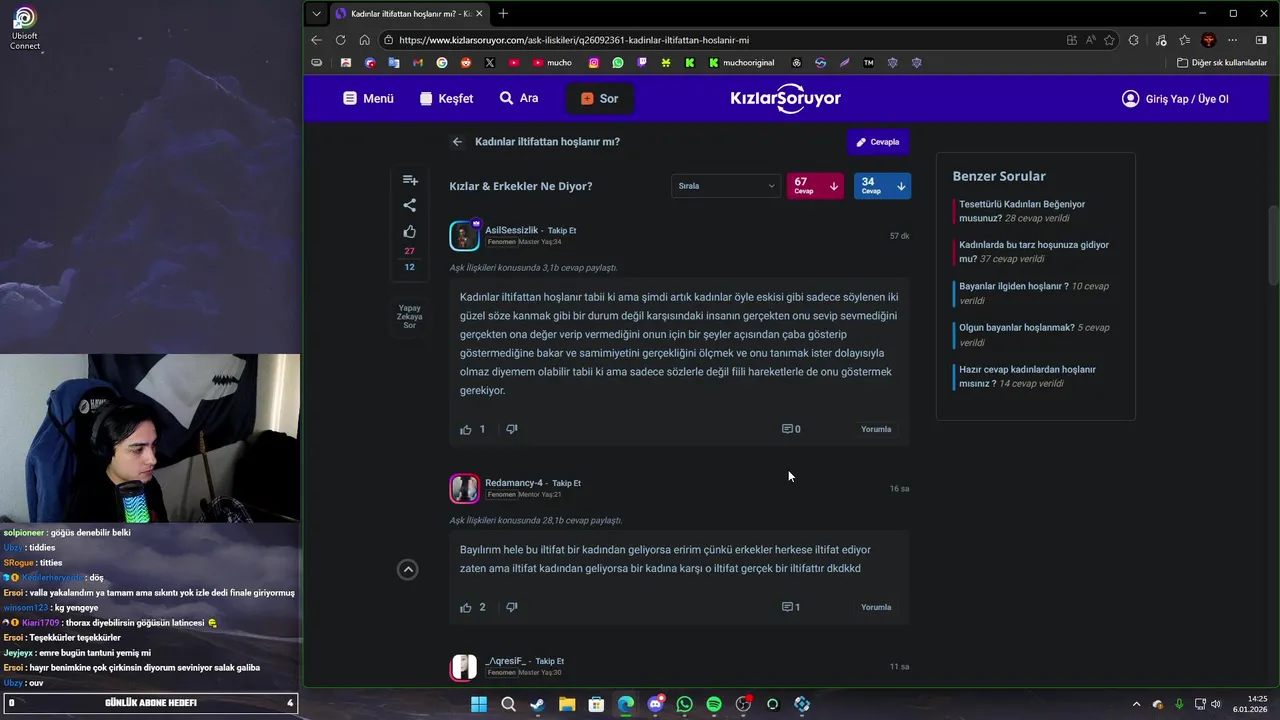Open the mucho bookmark
This screenshot has width=1280, height=720.
pos(552,62)
